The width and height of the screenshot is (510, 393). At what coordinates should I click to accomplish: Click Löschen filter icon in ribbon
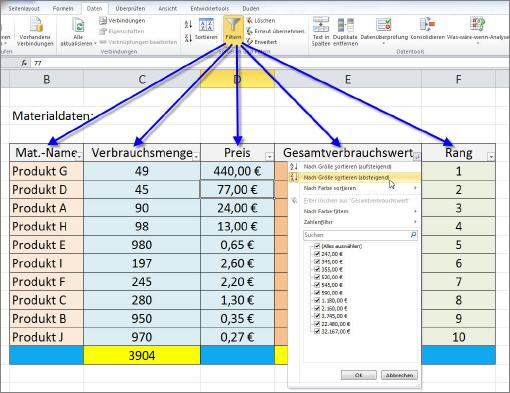(261, 21)
